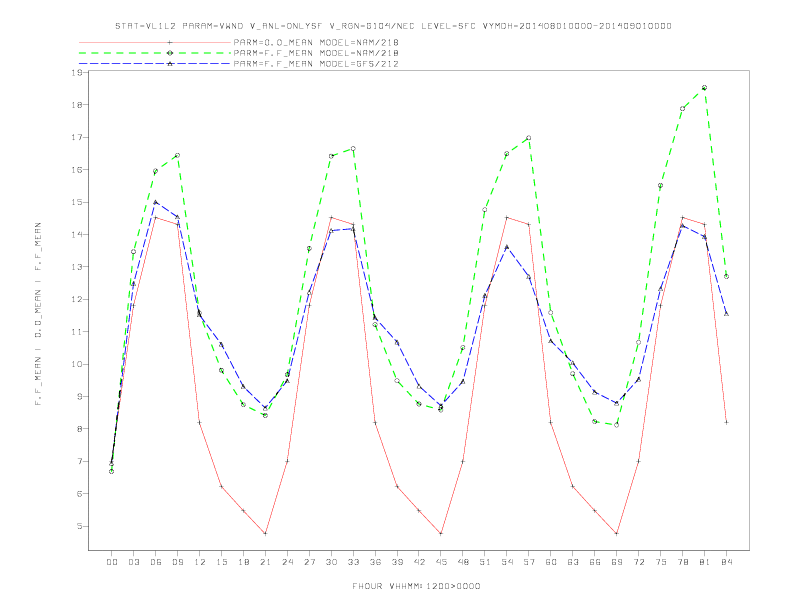Viewport: 792px width, 612px height.
Task: Click x-axis tick label 12
Action: (x=200, y=562)
